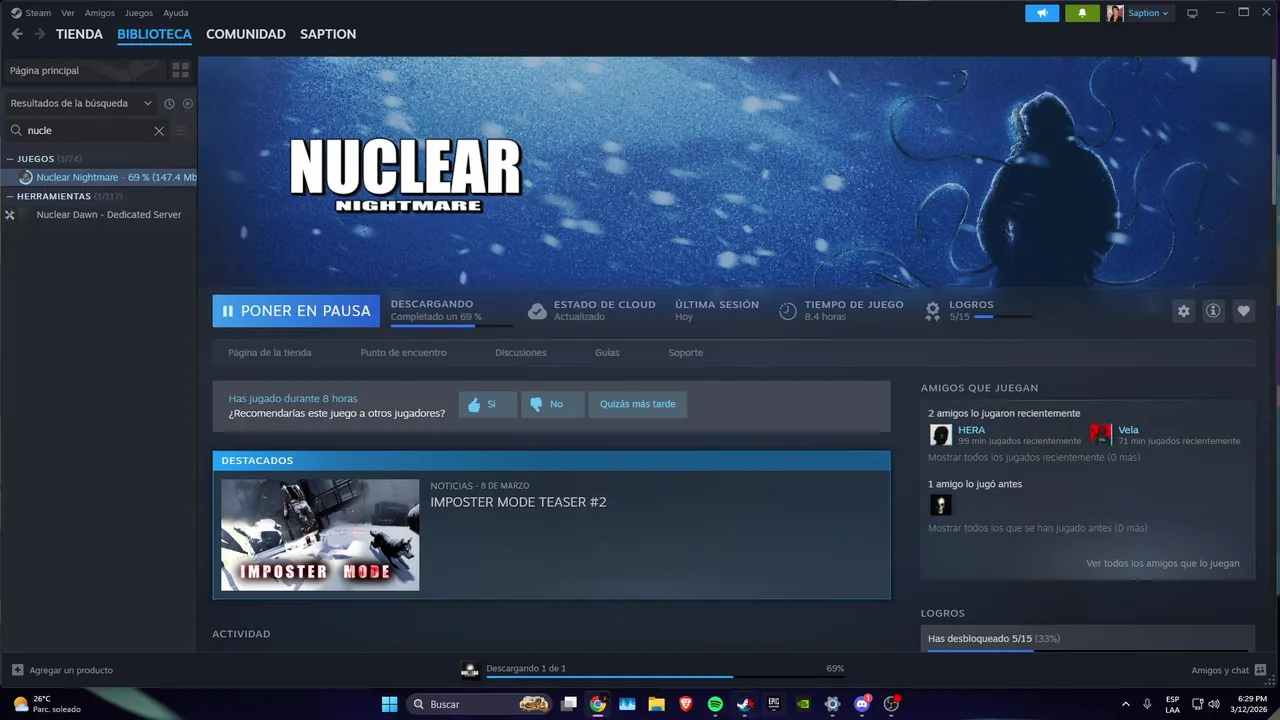Toggle collections grid view icon
Viewport: 1280px width, 720px height.
coord(180,70)
